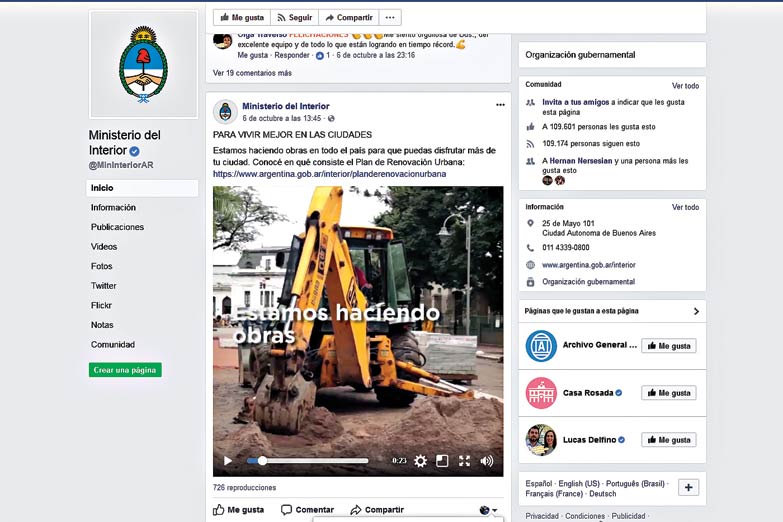783x522 pixels.
Task: Open Casa Rosada page icon
Action: tap(541, 393)
